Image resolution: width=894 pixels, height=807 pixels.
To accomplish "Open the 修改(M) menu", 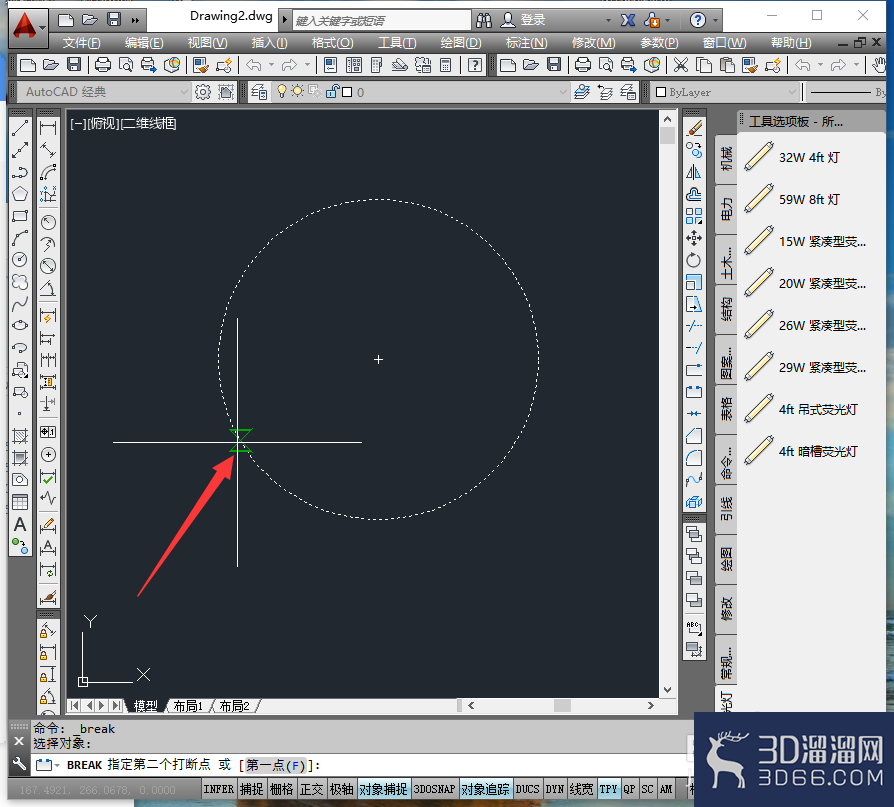I will click(x=593, y=43).
